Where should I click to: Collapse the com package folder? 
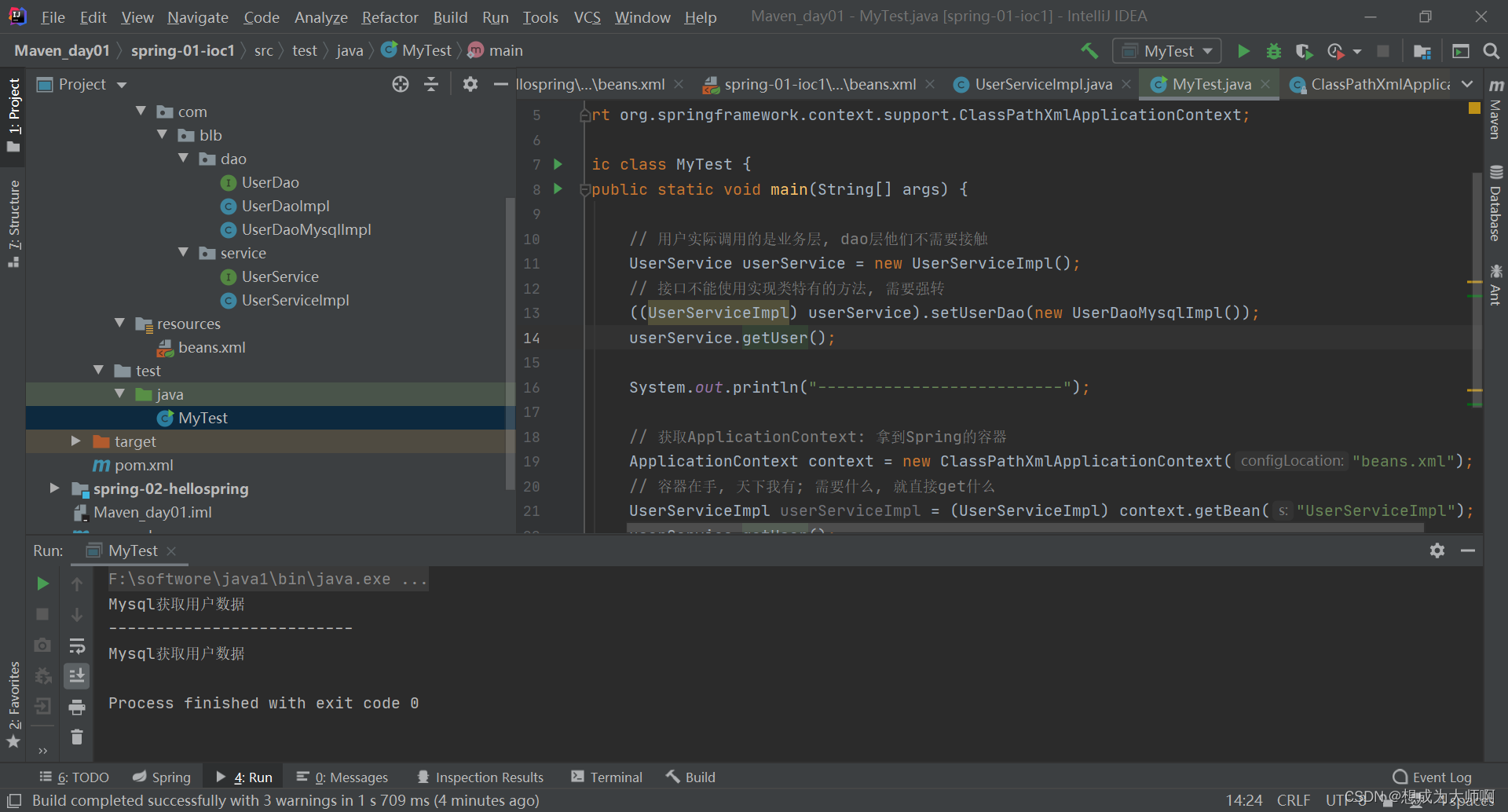(141, 112)
